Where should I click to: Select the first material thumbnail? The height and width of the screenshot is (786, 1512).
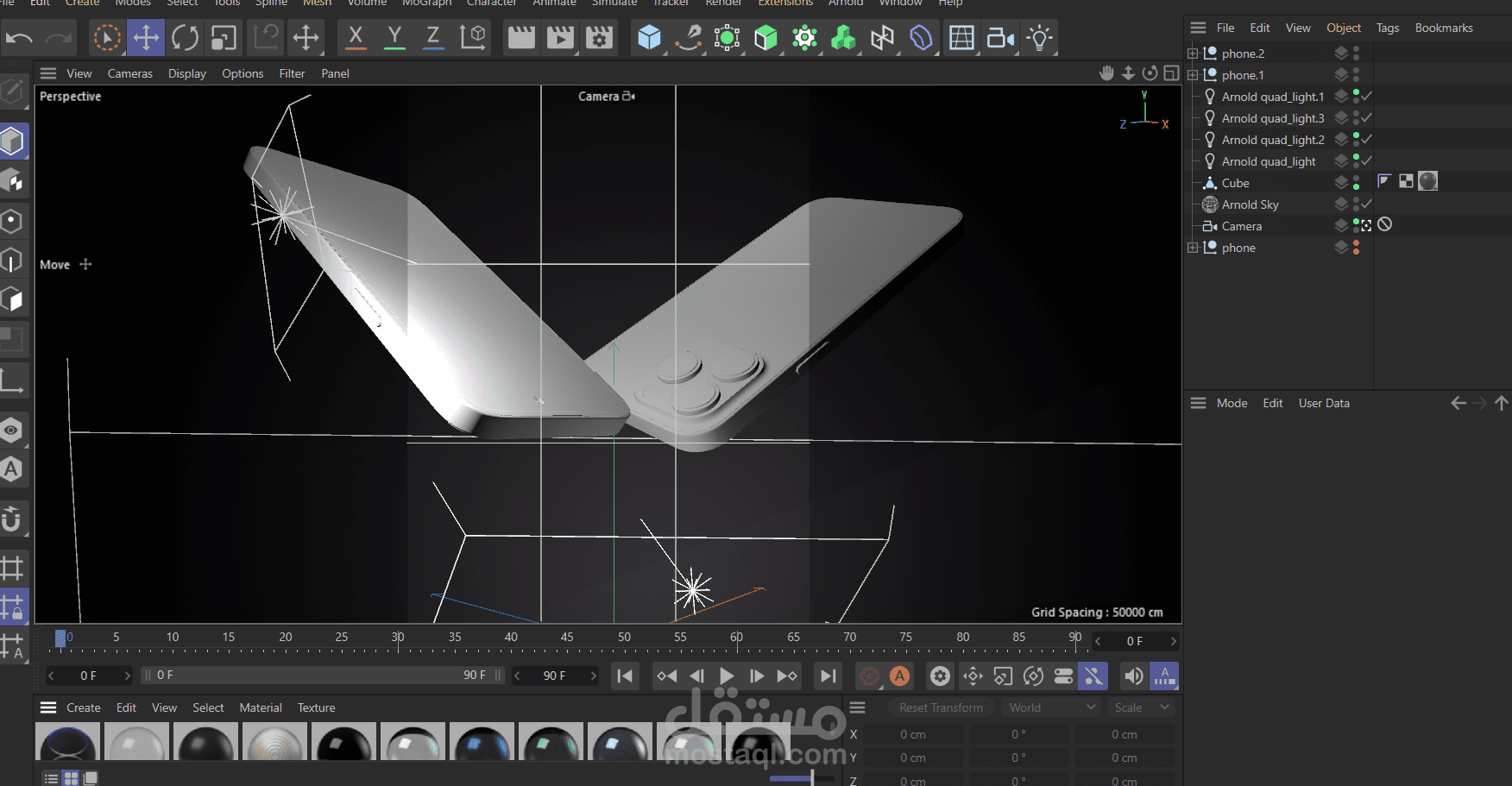pos(68,743)
